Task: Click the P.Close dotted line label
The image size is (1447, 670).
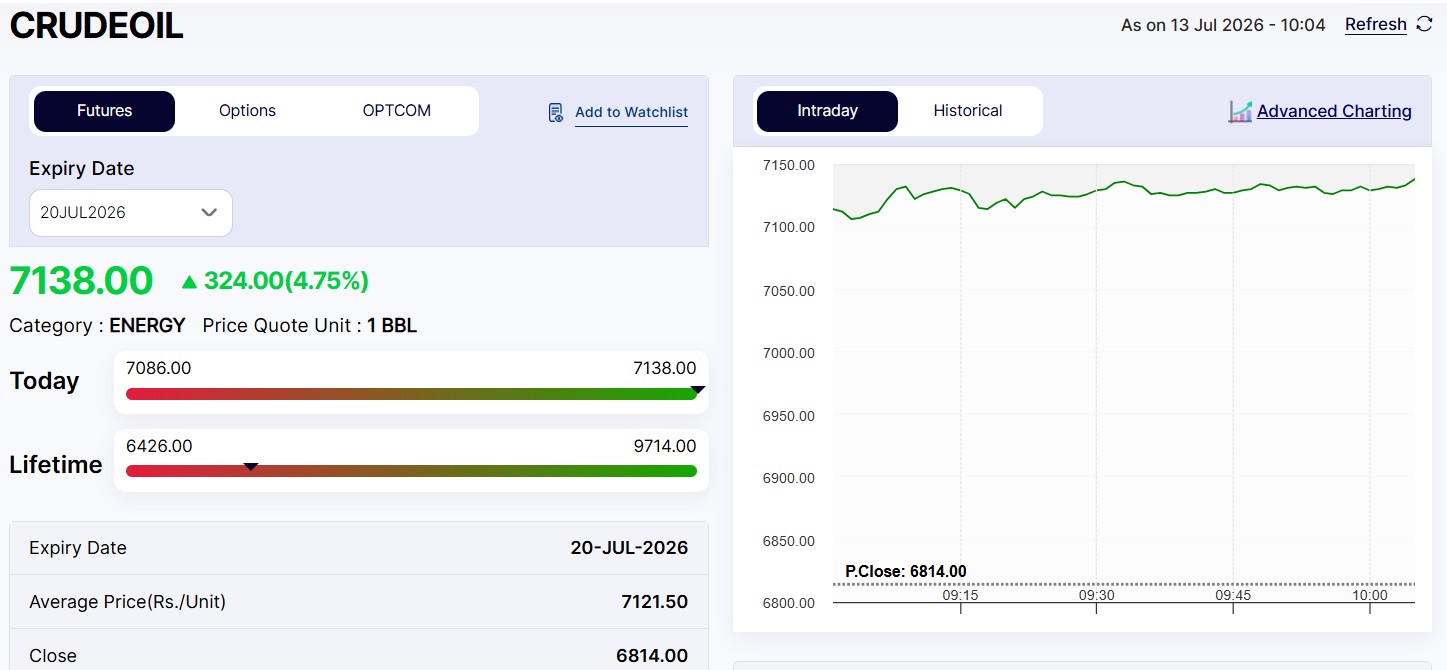Action: point(905,572)
